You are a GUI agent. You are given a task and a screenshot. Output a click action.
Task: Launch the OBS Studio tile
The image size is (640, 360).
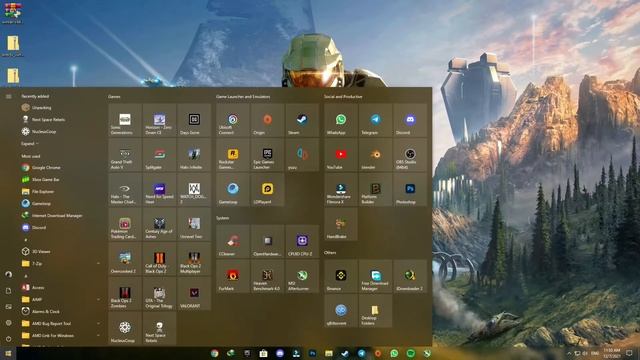[x=410, y=155]
